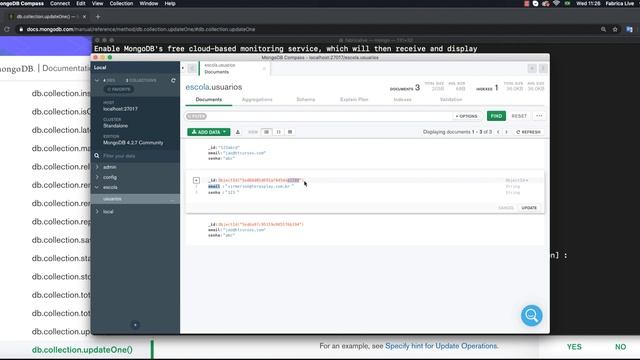The height and width of the screenshot is (360, 640).
Task: Click the browser address bar URL
Action: pos(141,29)
